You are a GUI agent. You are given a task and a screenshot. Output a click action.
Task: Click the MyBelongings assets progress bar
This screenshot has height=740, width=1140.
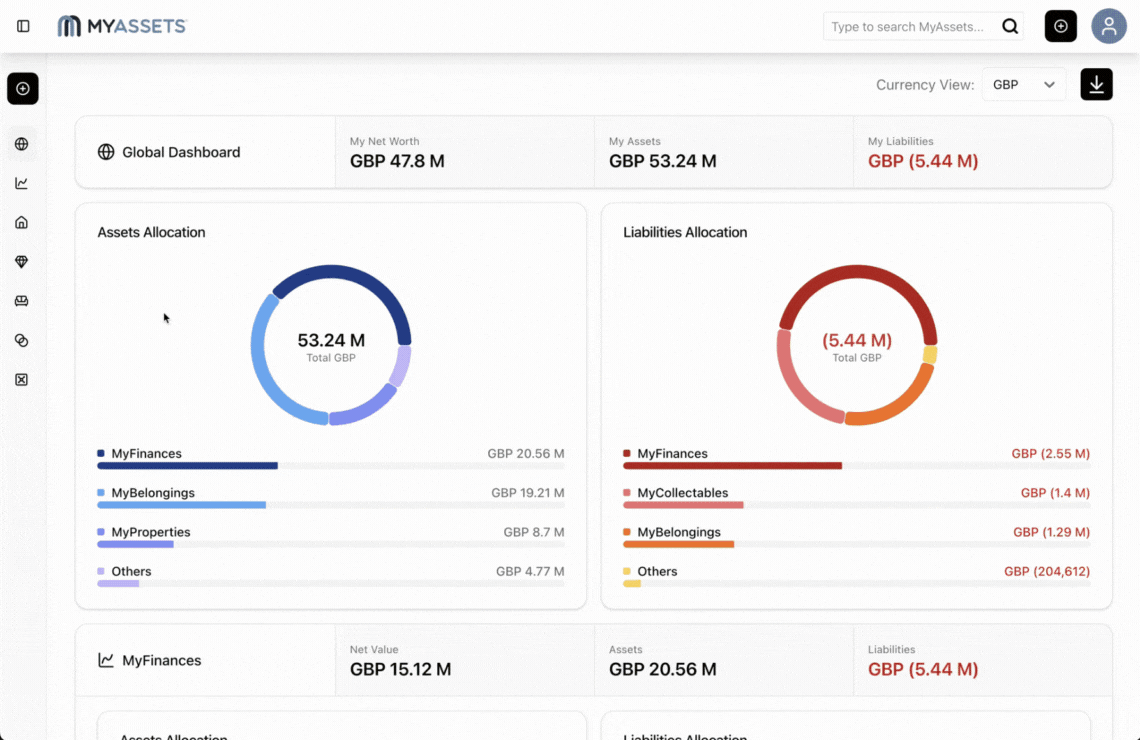point(181,505)
